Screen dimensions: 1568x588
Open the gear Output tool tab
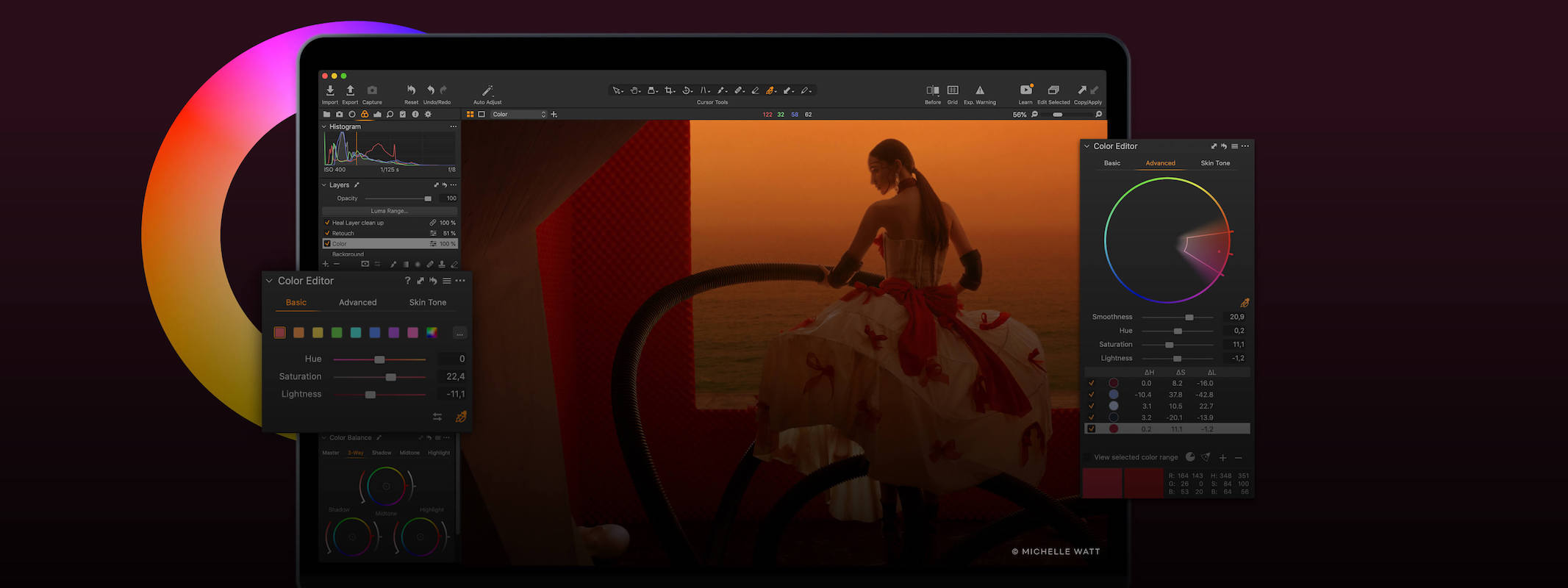tap(429, 115)
